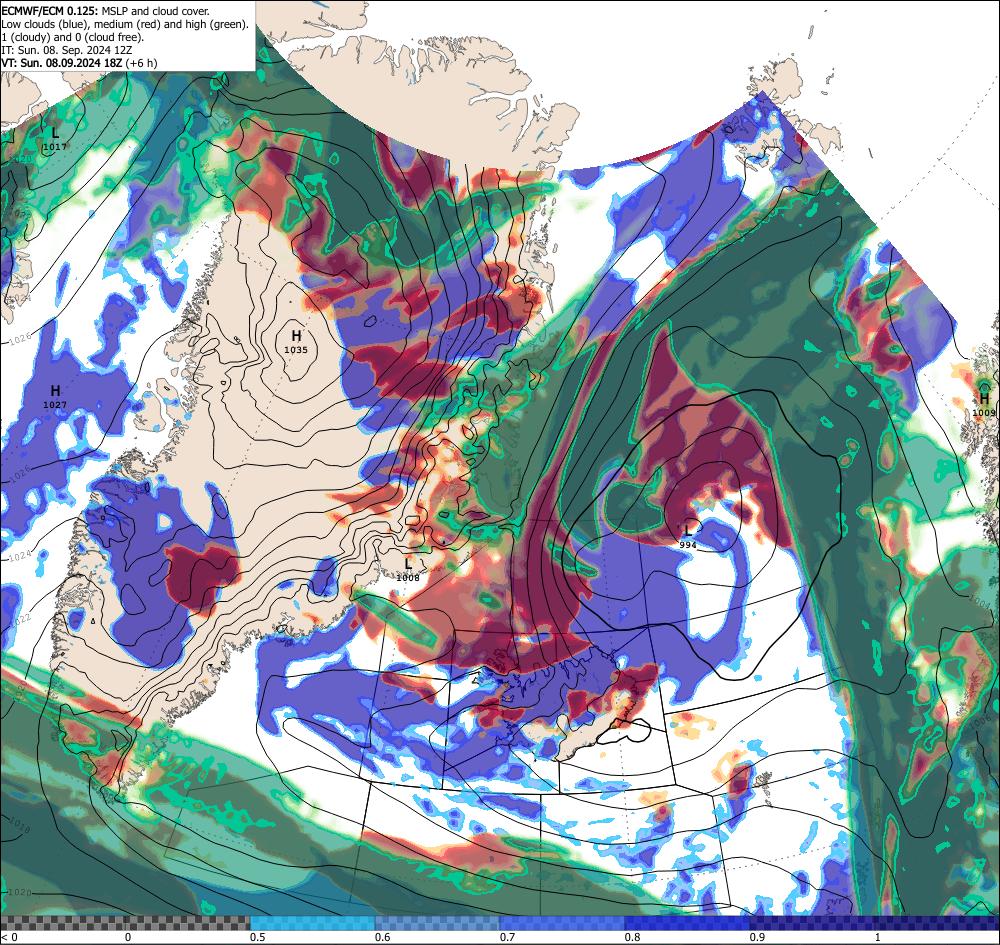Click the '0.9' tick label on the scale

758,937
